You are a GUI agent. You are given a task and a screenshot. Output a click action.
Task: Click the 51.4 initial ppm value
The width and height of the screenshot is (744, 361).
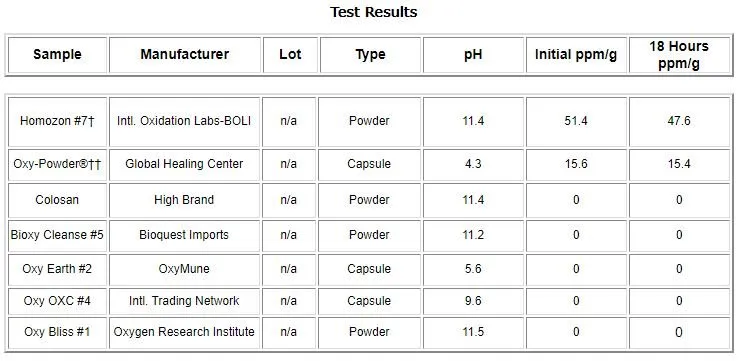pos(576,121)
